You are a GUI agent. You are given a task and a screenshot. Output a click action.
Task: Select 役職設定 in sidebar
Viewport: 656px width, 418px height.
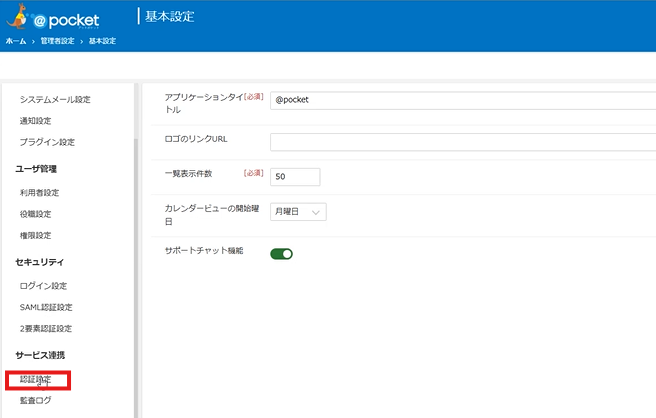pyautogui.click(x=36, y=214)
